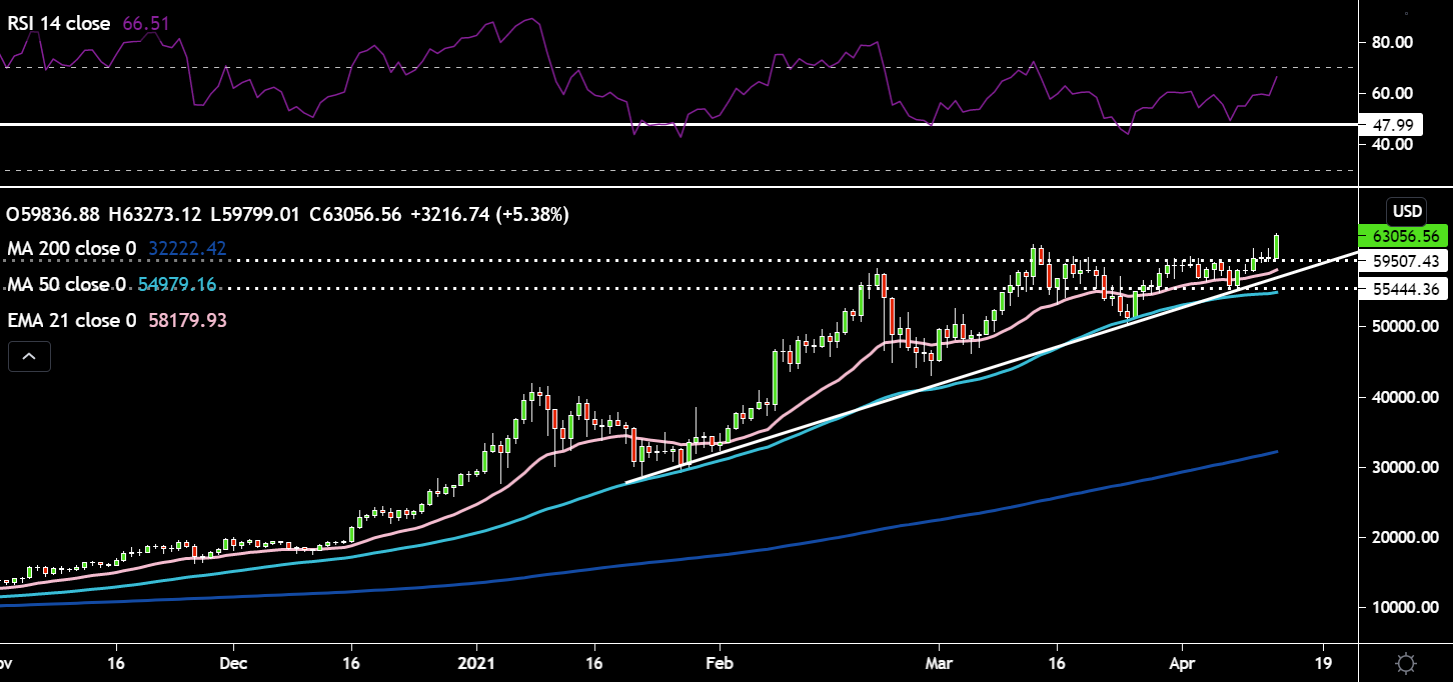1453x682 pixels.
Task: Select the EMA 21 close indicator label
Action: click(71, 321)
